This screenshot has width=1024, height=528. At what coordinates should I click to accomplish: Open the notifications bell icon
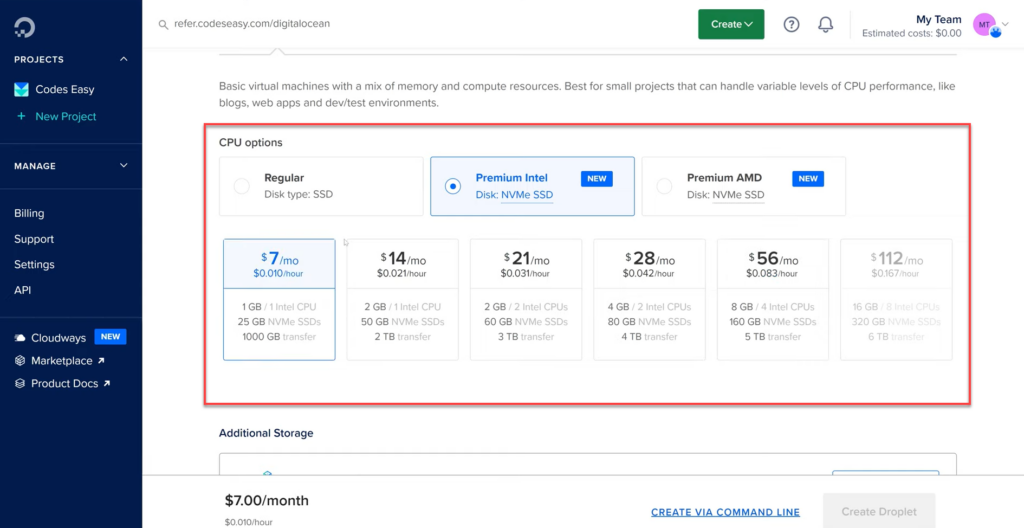[x=825, y=24]
